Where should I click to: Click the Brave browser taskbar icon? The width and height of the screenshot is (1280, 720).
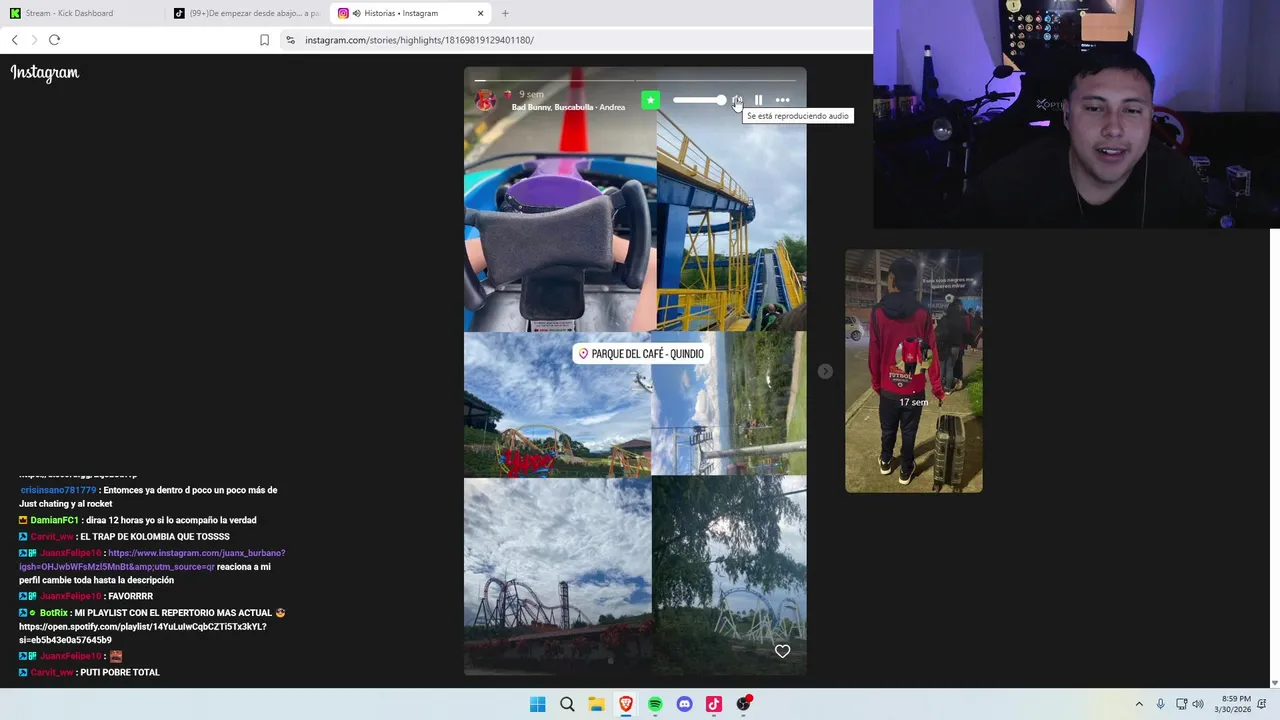point(625,704)
